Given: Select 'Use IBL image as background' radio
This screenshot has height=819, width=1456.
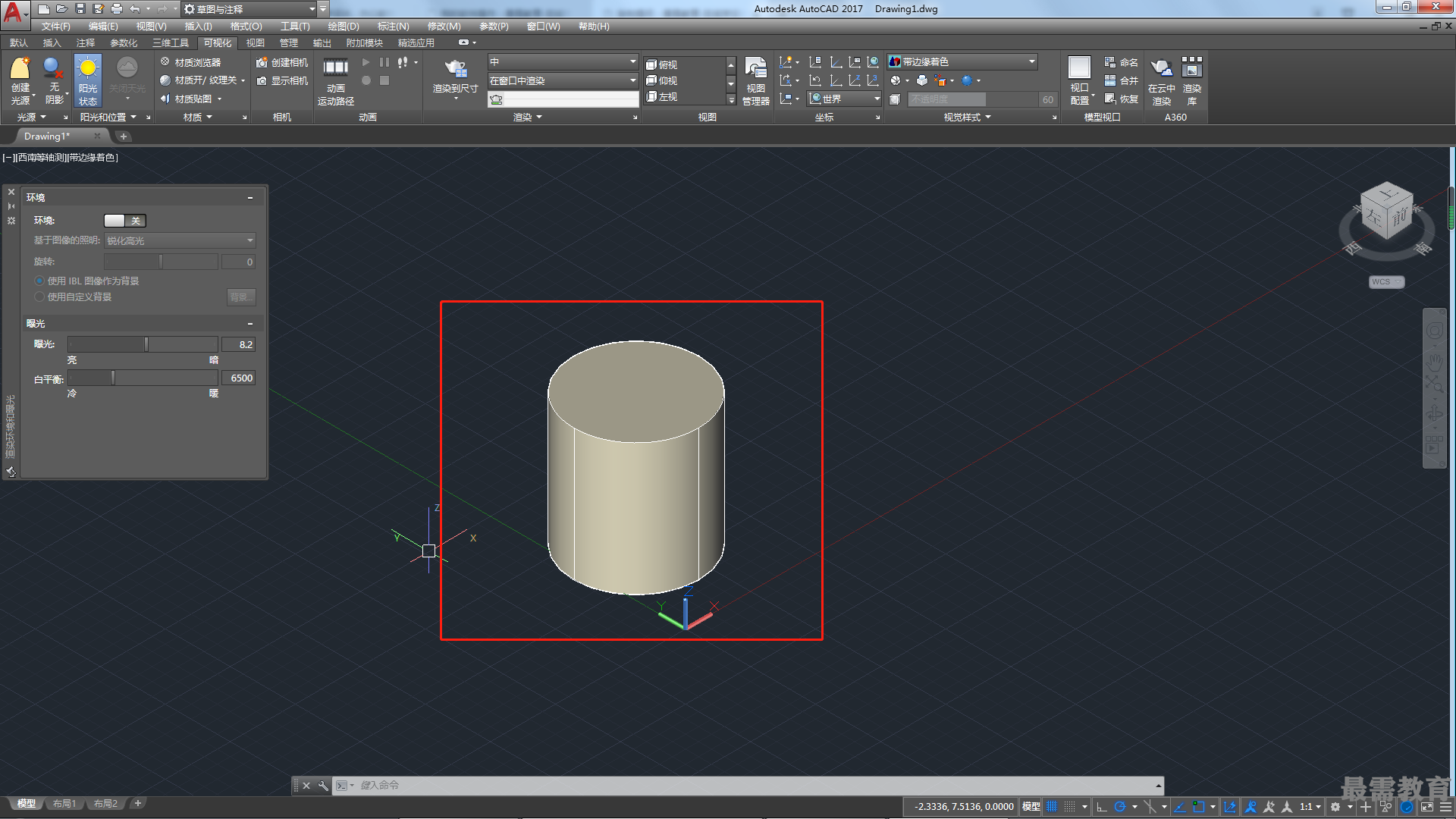Looking at the screenshot, I should pyautogui.click(x=39, y=281).
